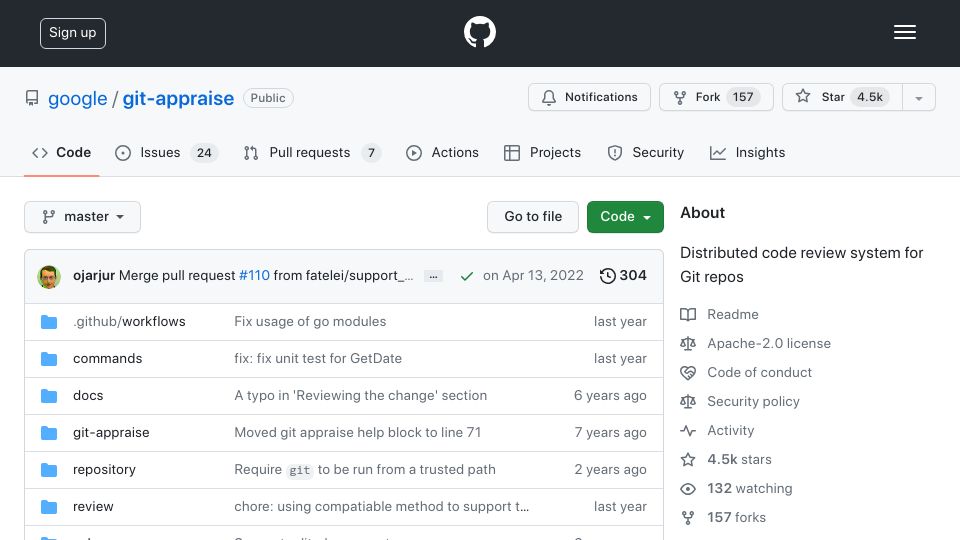Image resolution: width=960 pixels, height=540 pixels.
Task: Click the Sign up button
Action: pyautogui.click(x=73, y=33)
